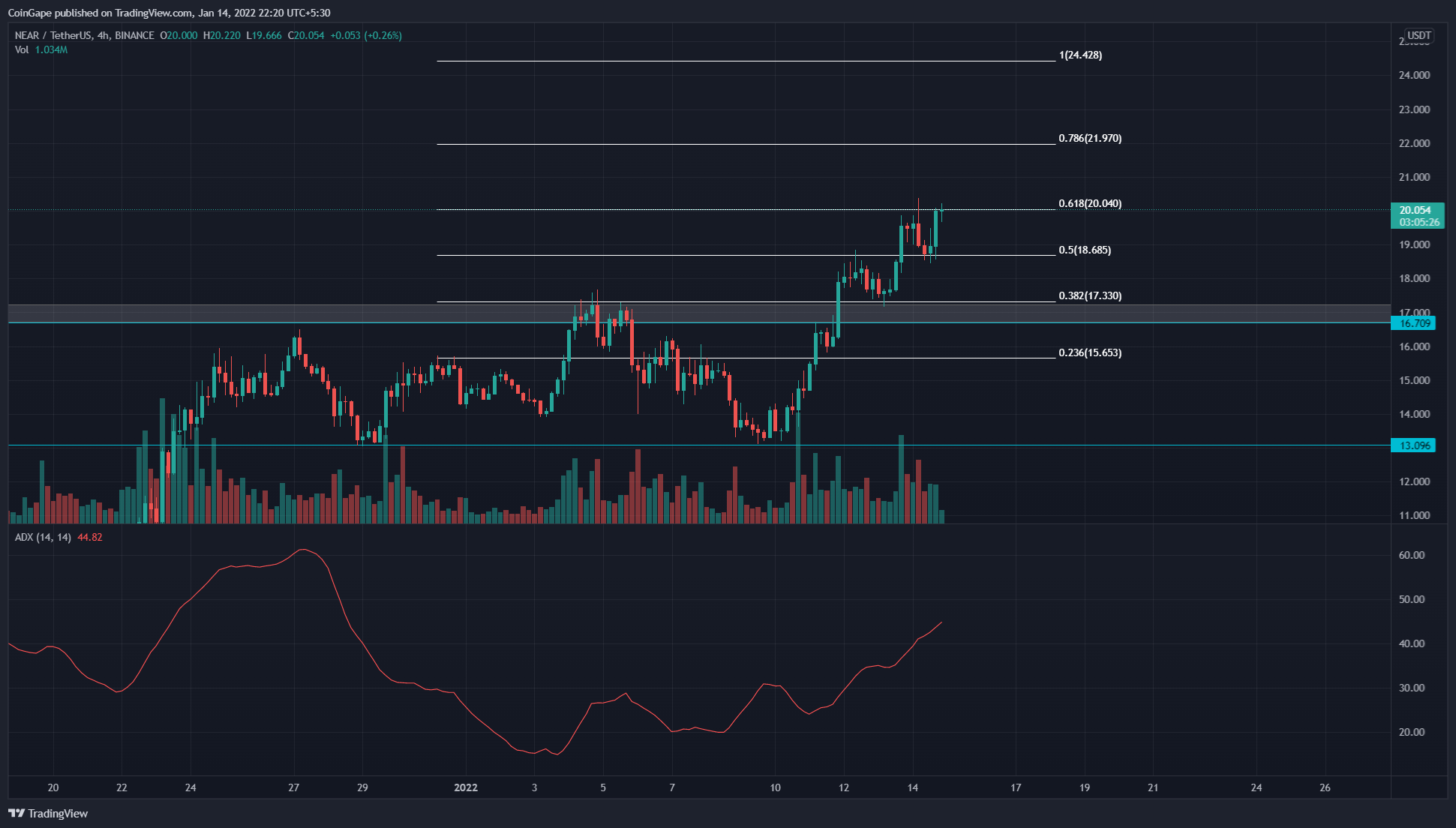Click the current price tag 20.054
The height and width of the screenshot is (828, 1456).
[x=1415, y=211]
